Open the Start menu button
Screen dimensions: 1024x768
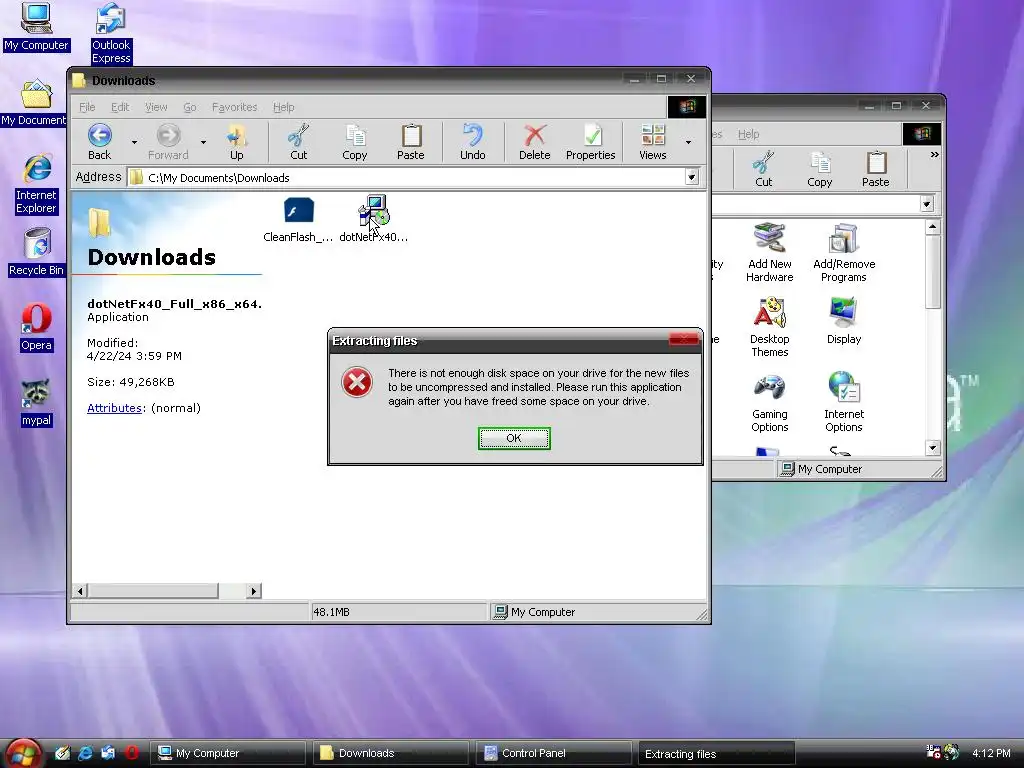[24, 754]
